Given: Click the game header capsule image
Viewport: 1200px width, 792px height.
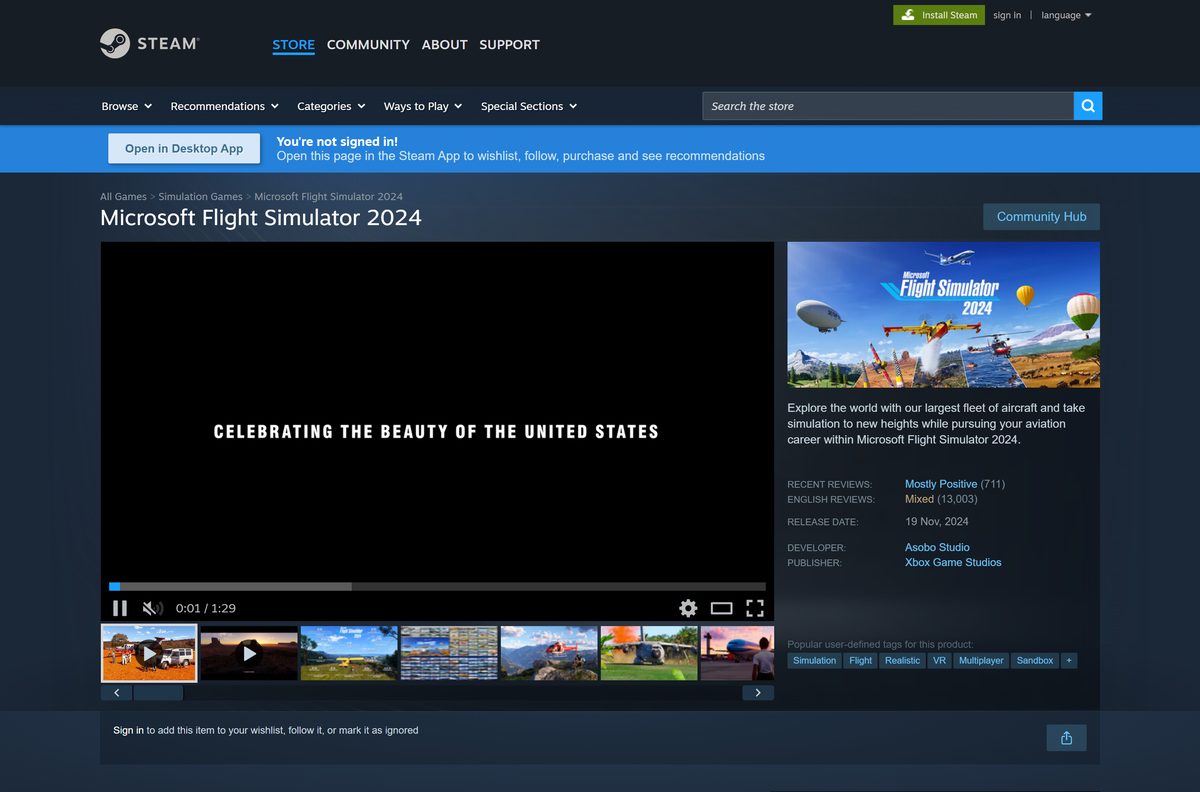Looking at the screenshot, I should [x=943, y=315].
